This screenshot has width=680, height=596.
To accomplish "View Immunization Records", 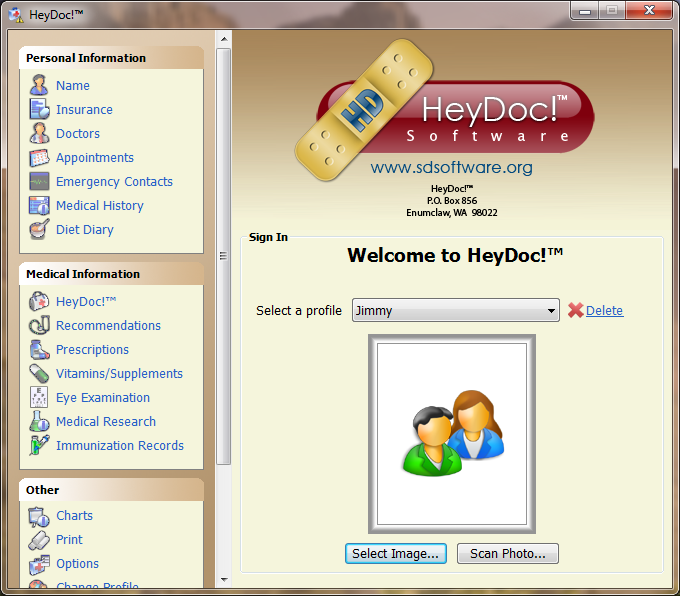I will pos(120,445).
